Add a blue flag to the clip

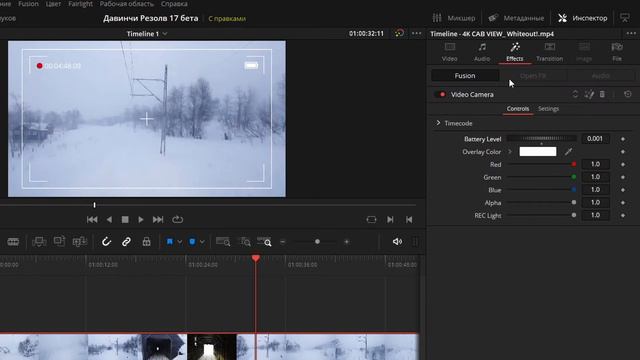[170, 242]
